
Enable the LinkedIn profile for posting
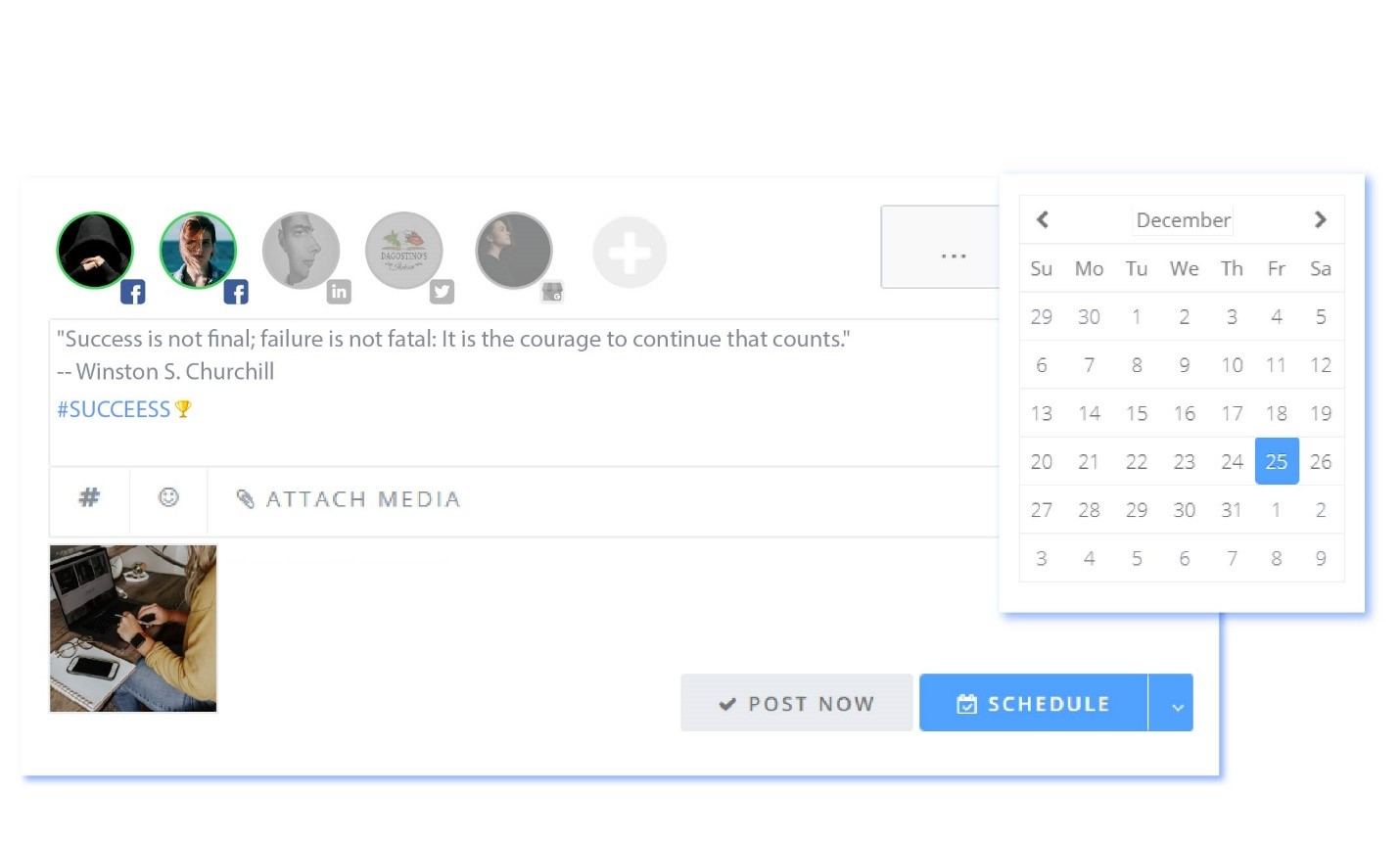point(301,250)
